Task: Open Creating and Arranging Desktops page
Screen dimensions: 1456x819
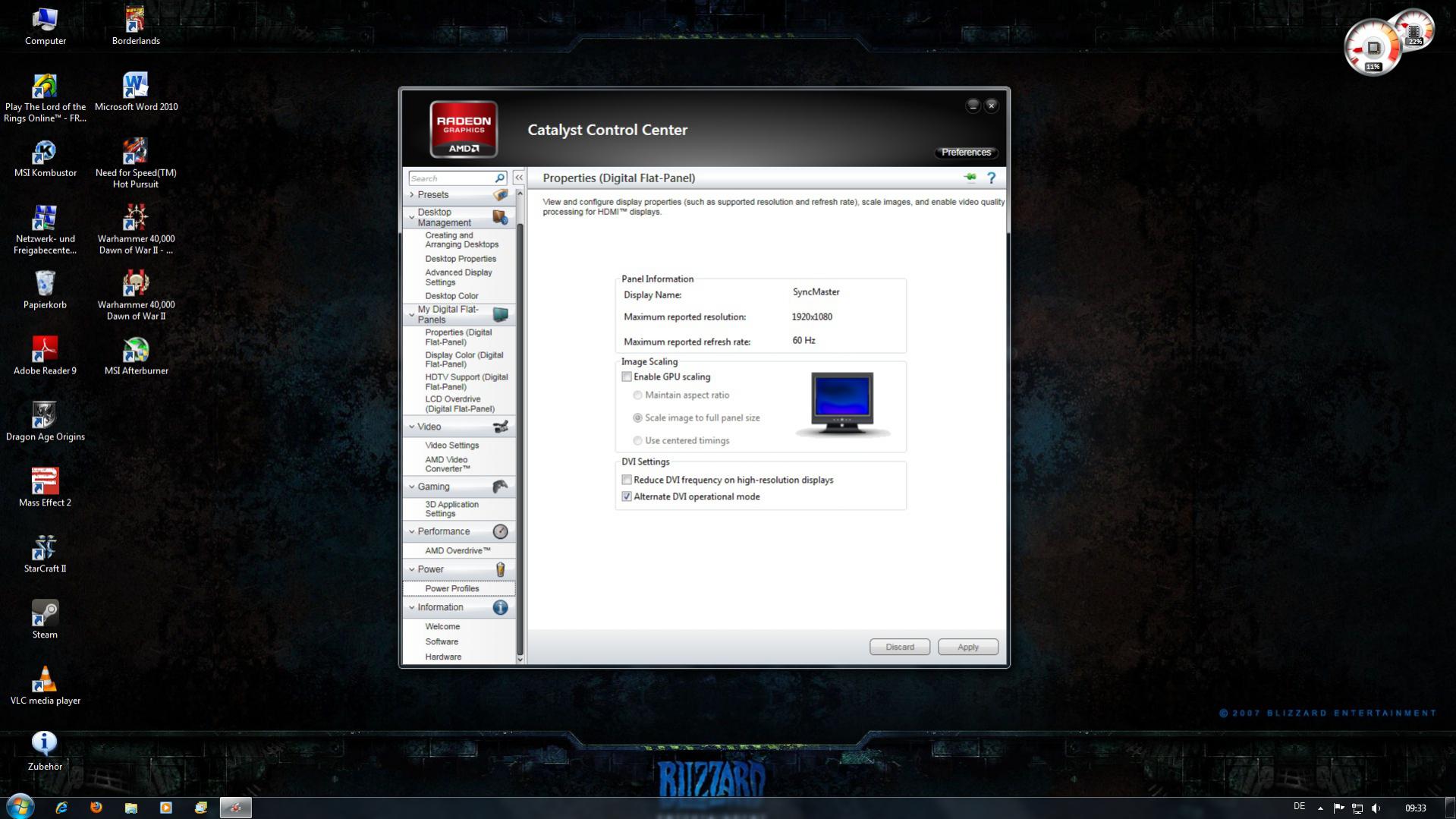Action: (461, 240)
